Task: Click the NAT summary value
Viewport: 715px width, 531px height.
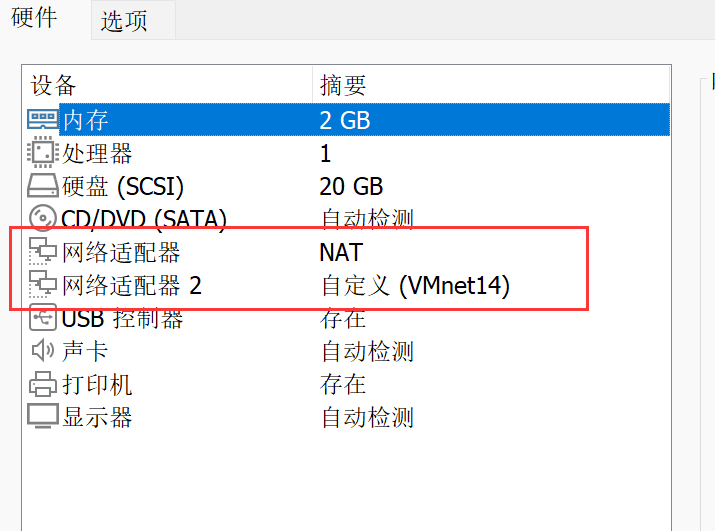Action: point(341,252)
